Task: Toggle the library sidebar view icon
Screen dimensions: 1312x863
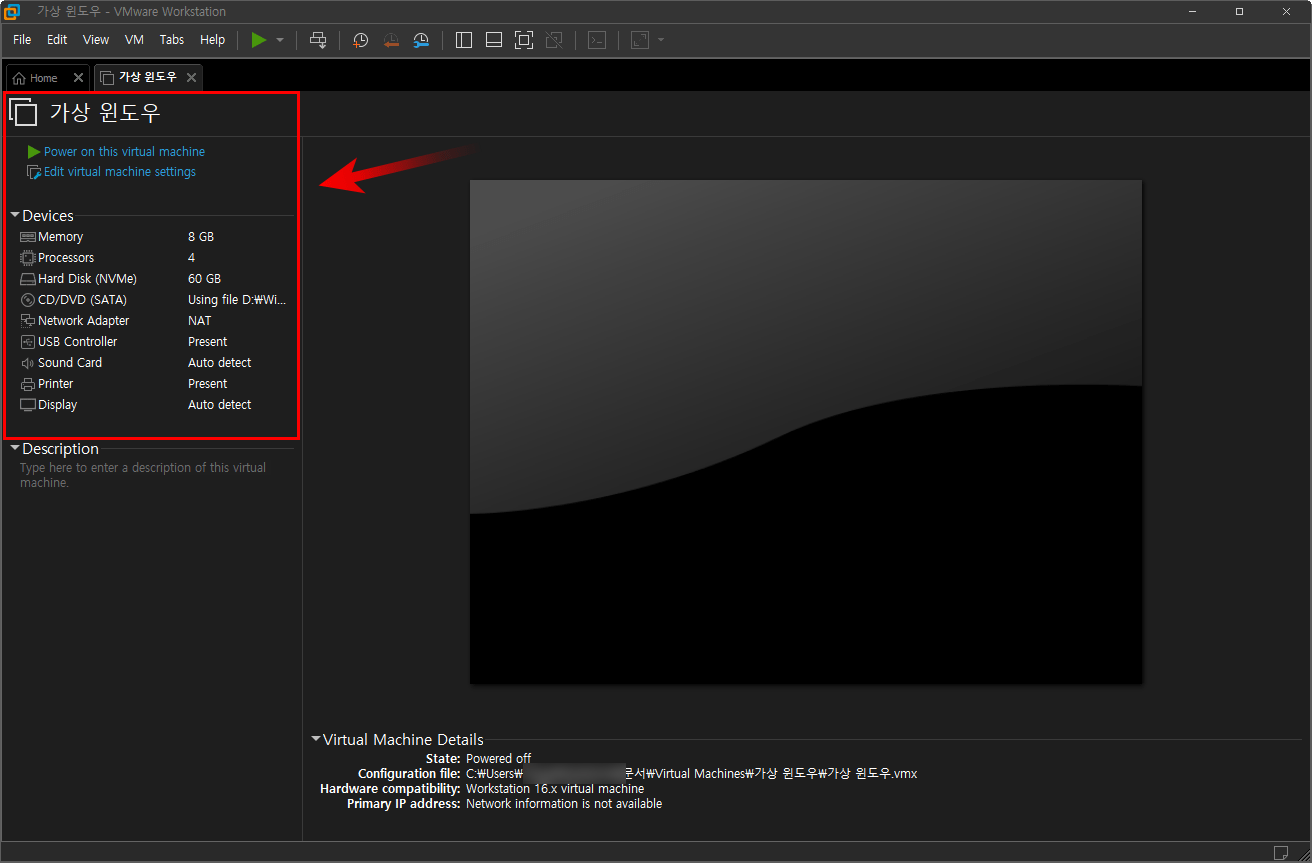Action: 463,40
